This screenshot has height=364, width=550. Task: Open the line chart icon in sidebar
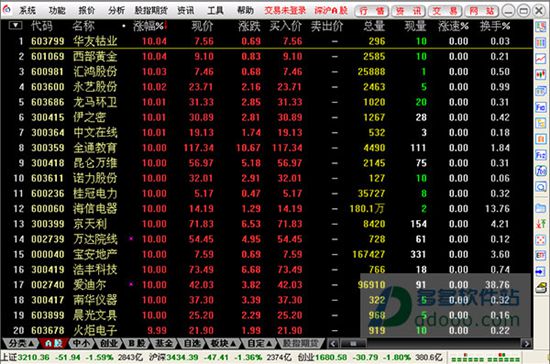pyautogui.click(x=541, y=59)
